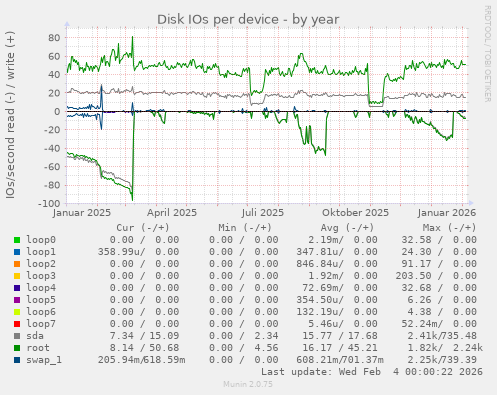The image size is (497, 395).
Task: Click the 'Cur (-/+)' column header
Action: point(143,228)
